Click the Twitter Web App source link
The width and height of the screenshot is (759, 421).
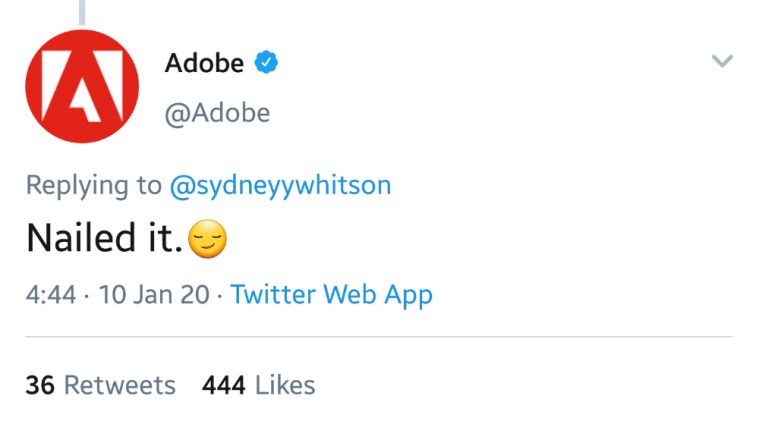pyautogui.click(x=332, y=295)
